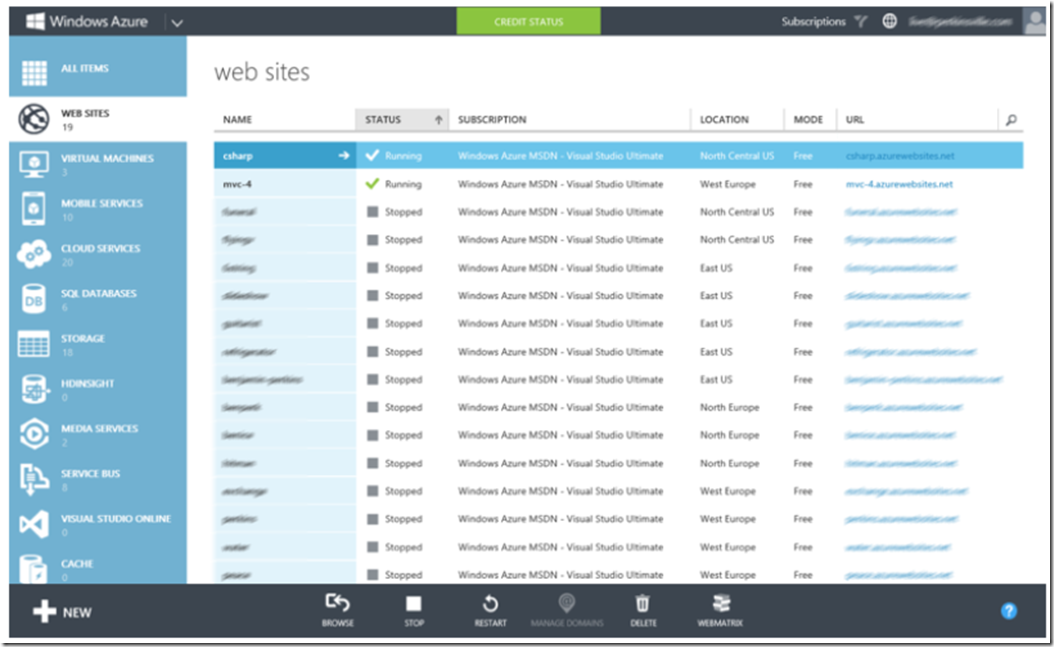The height and width of the screenshot is (647, 1054).
Task: Click the Manage Domains command icon
Action: point(567,603)
